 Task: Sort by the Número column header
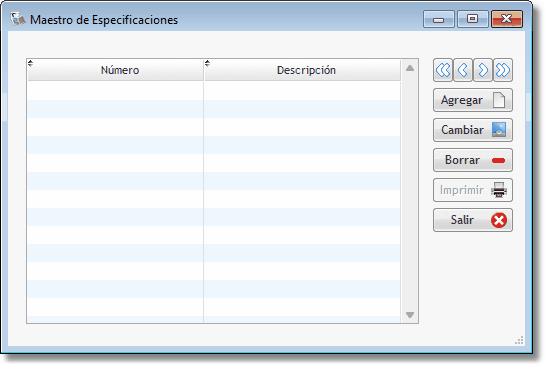coord(115,70)
